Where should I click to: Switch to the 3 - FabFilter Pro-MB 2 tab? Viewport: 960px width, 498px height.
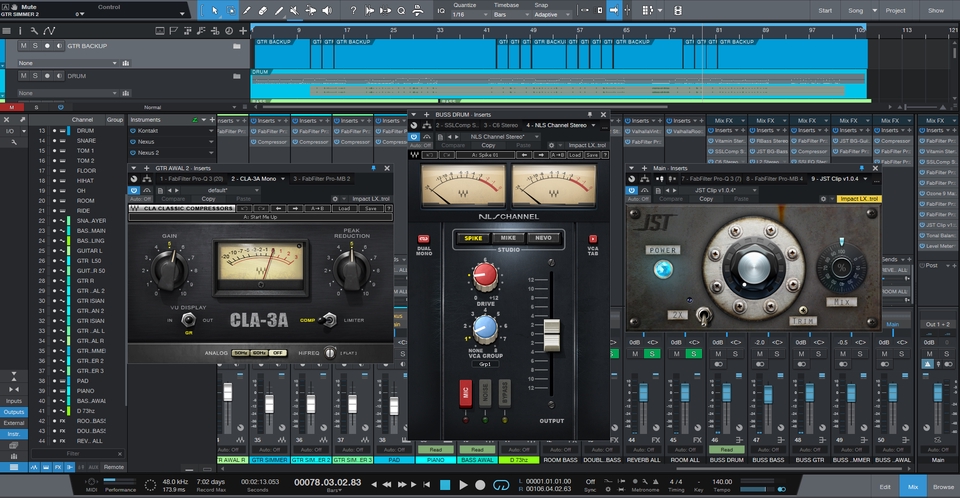coord(322,179)
